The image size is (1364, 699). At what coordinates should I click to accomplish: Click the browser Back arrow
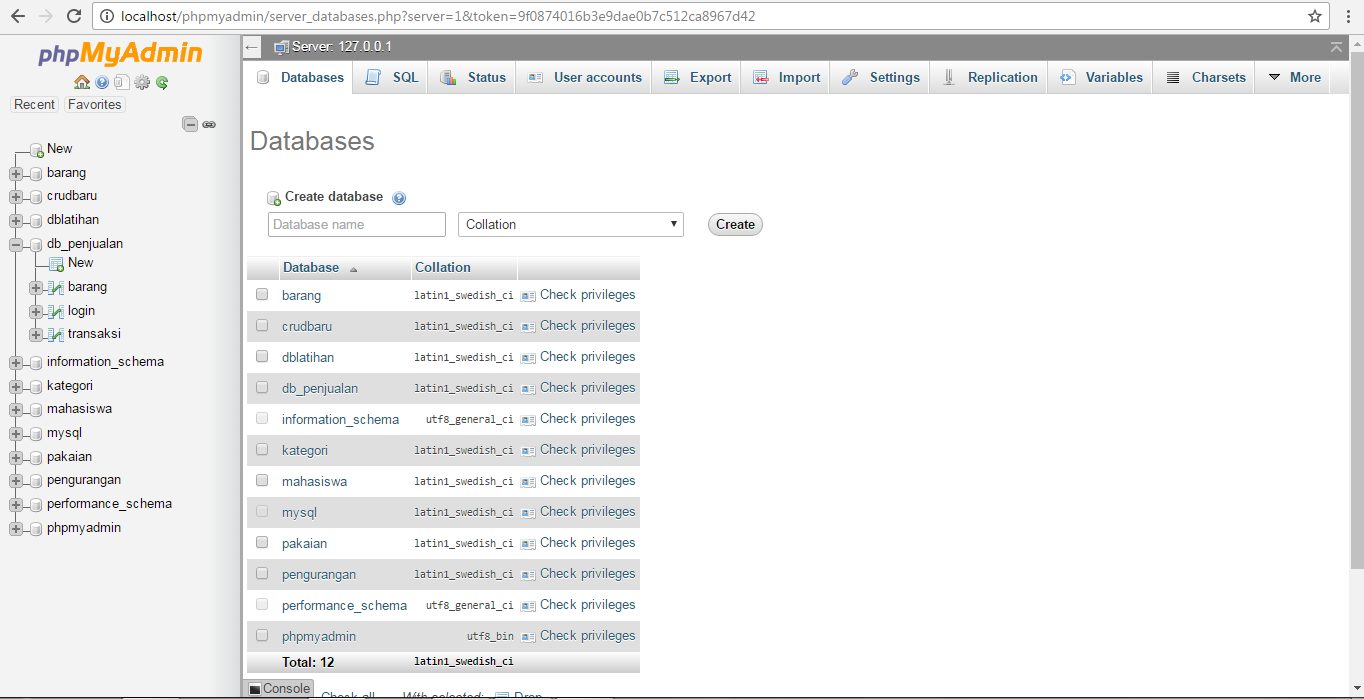click(18, 16)
